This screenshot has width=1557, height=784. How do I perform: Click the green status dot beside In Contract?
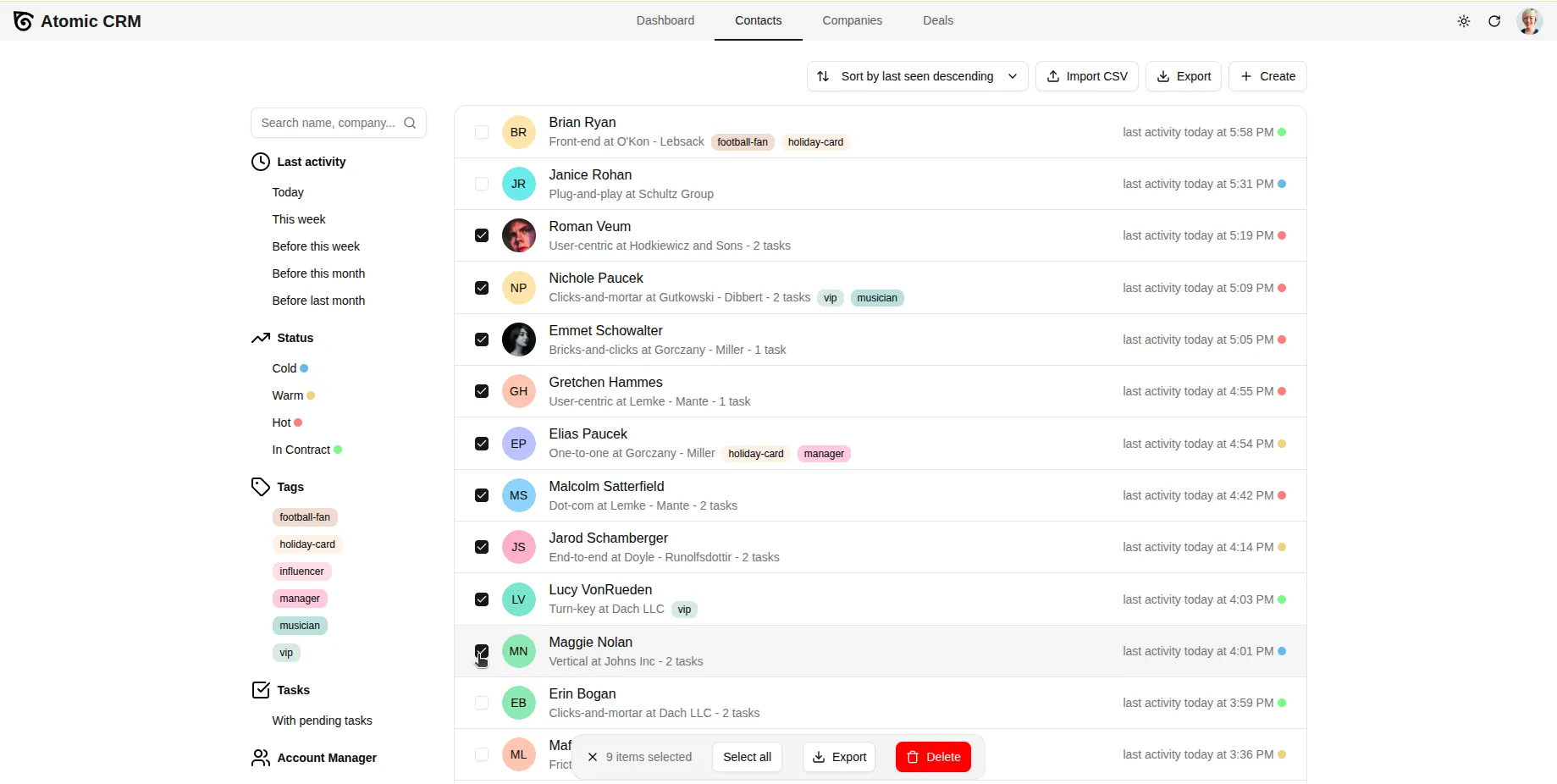[338, 450]
